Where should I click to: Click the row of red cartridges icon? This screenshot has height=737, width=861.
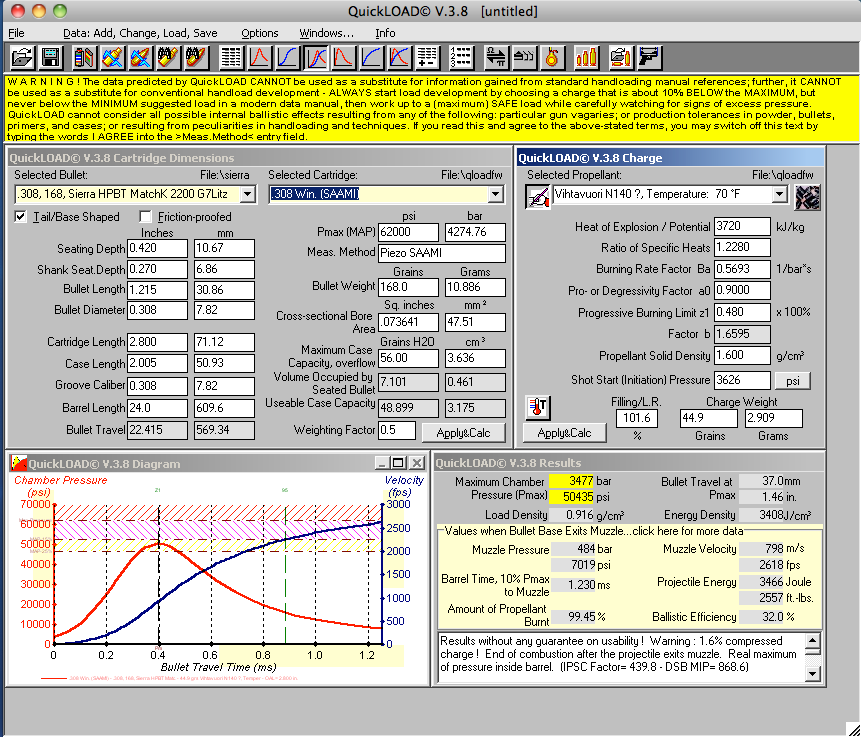tap(586, 57)
